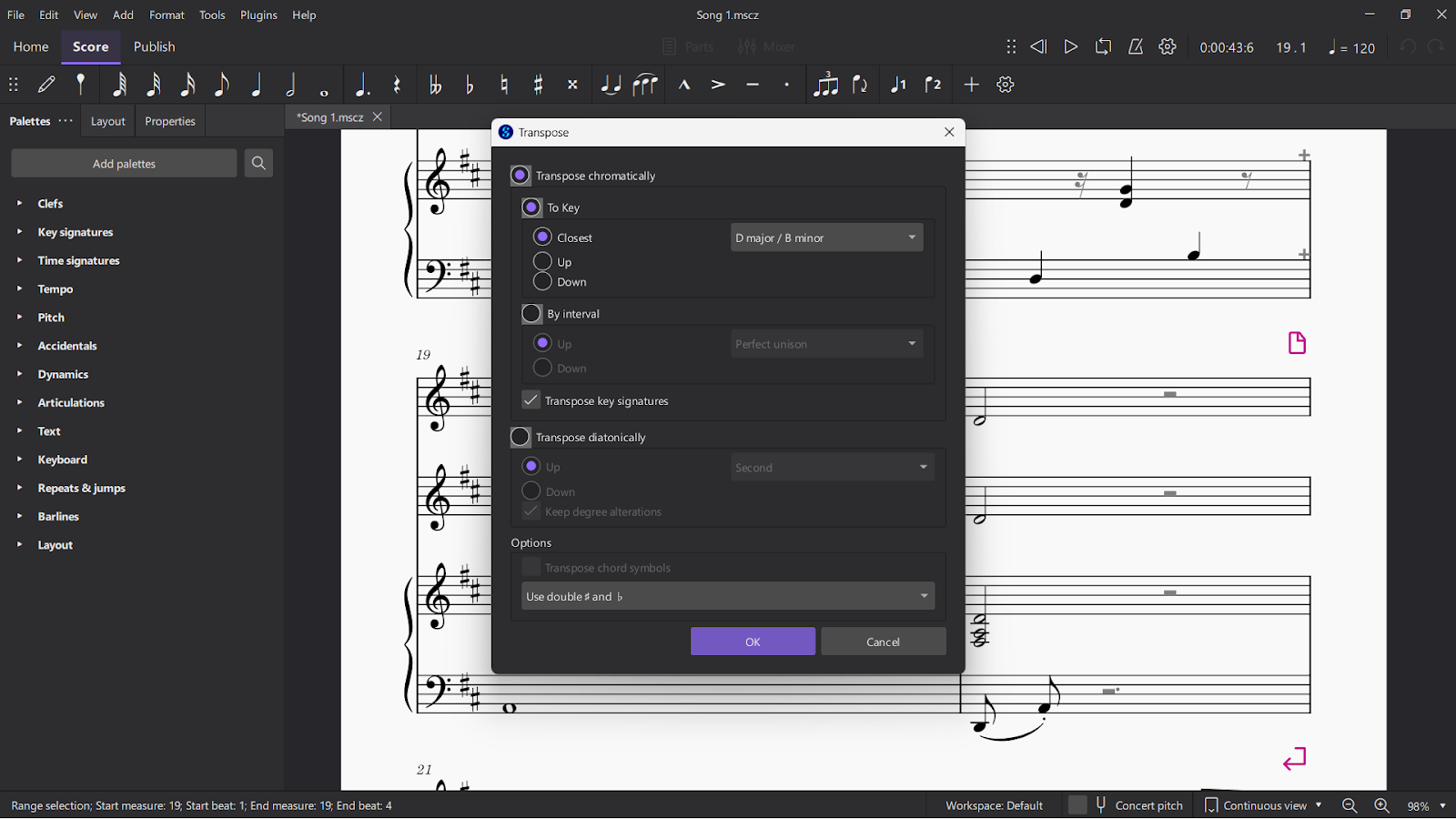The width and height of the screenshot is (1456, 819).
Task: Switch to Voice 1
Action: pos(898,85)
